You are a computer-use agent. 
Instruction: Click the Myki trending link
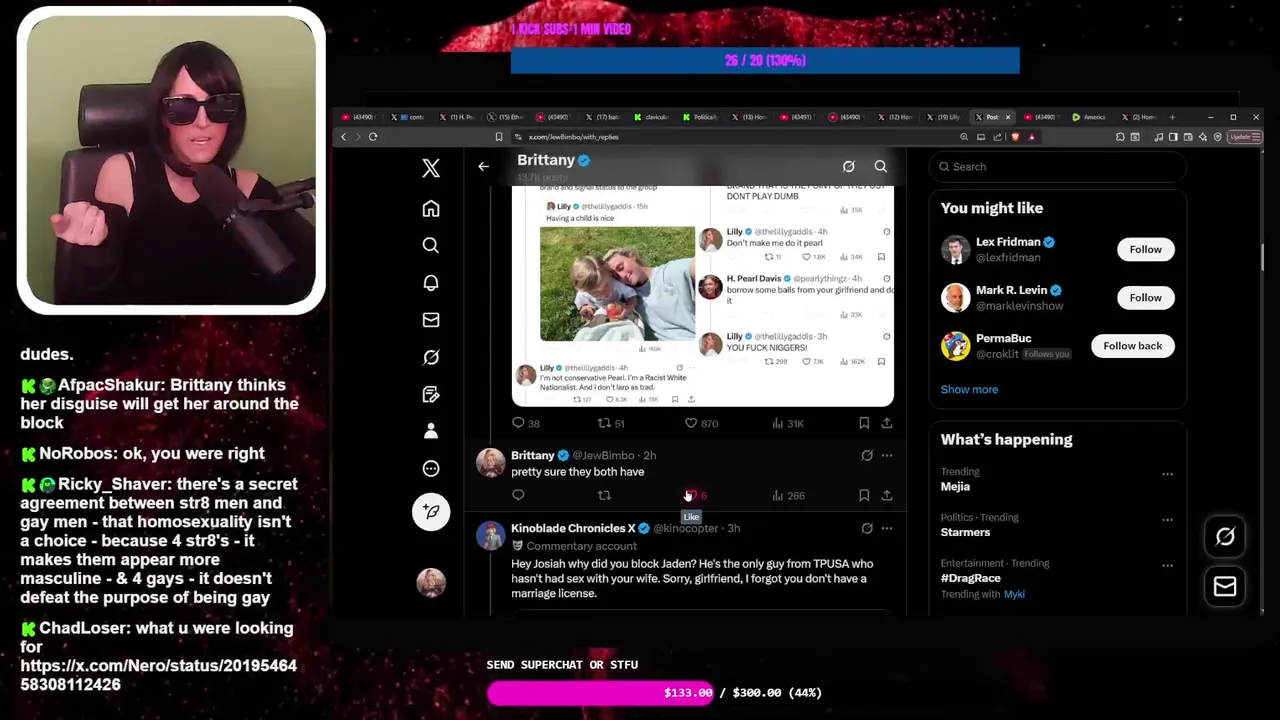pos(1014,594)
